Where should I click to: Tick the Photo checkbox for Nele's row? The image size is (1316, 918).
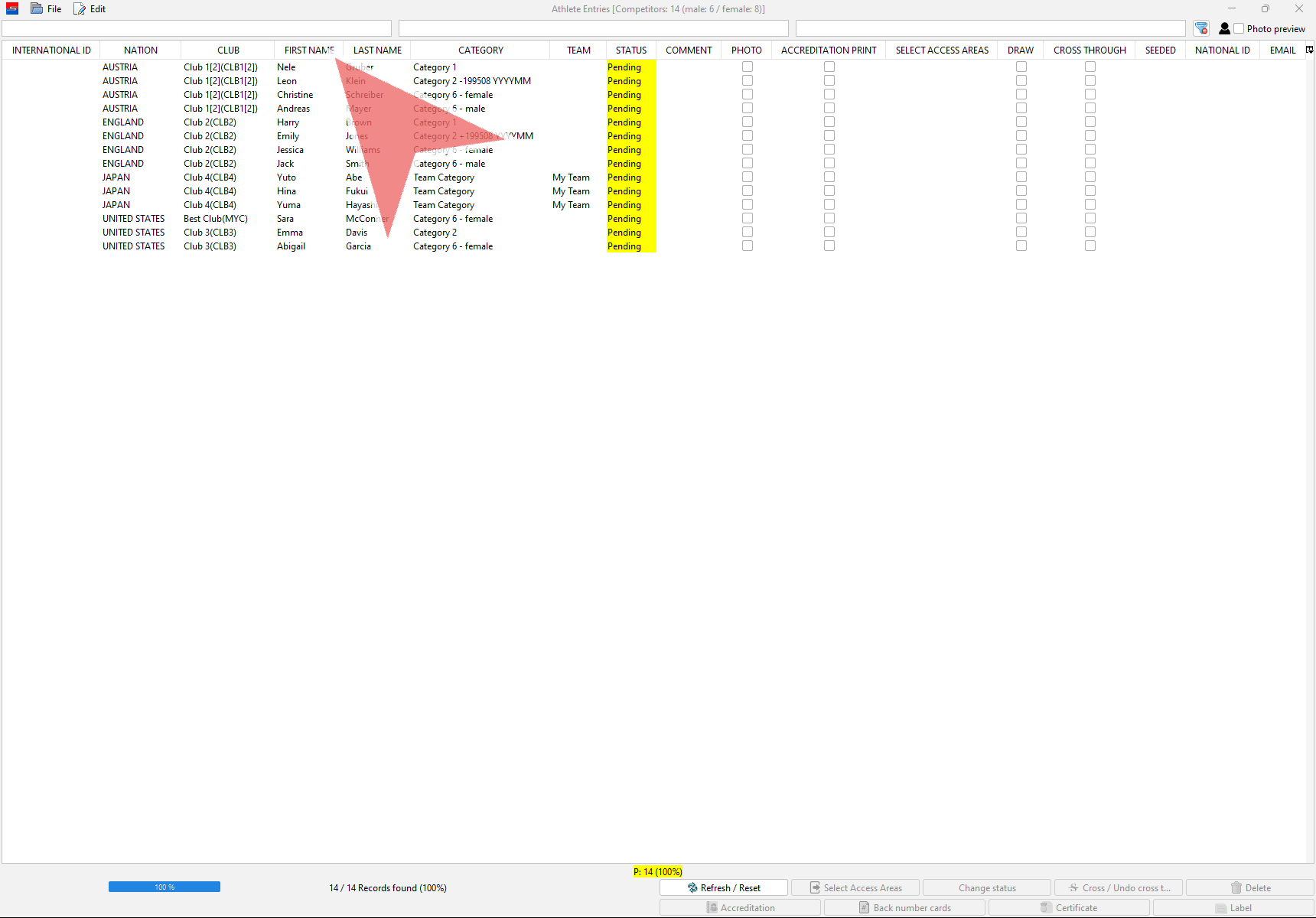coord(748,67)
